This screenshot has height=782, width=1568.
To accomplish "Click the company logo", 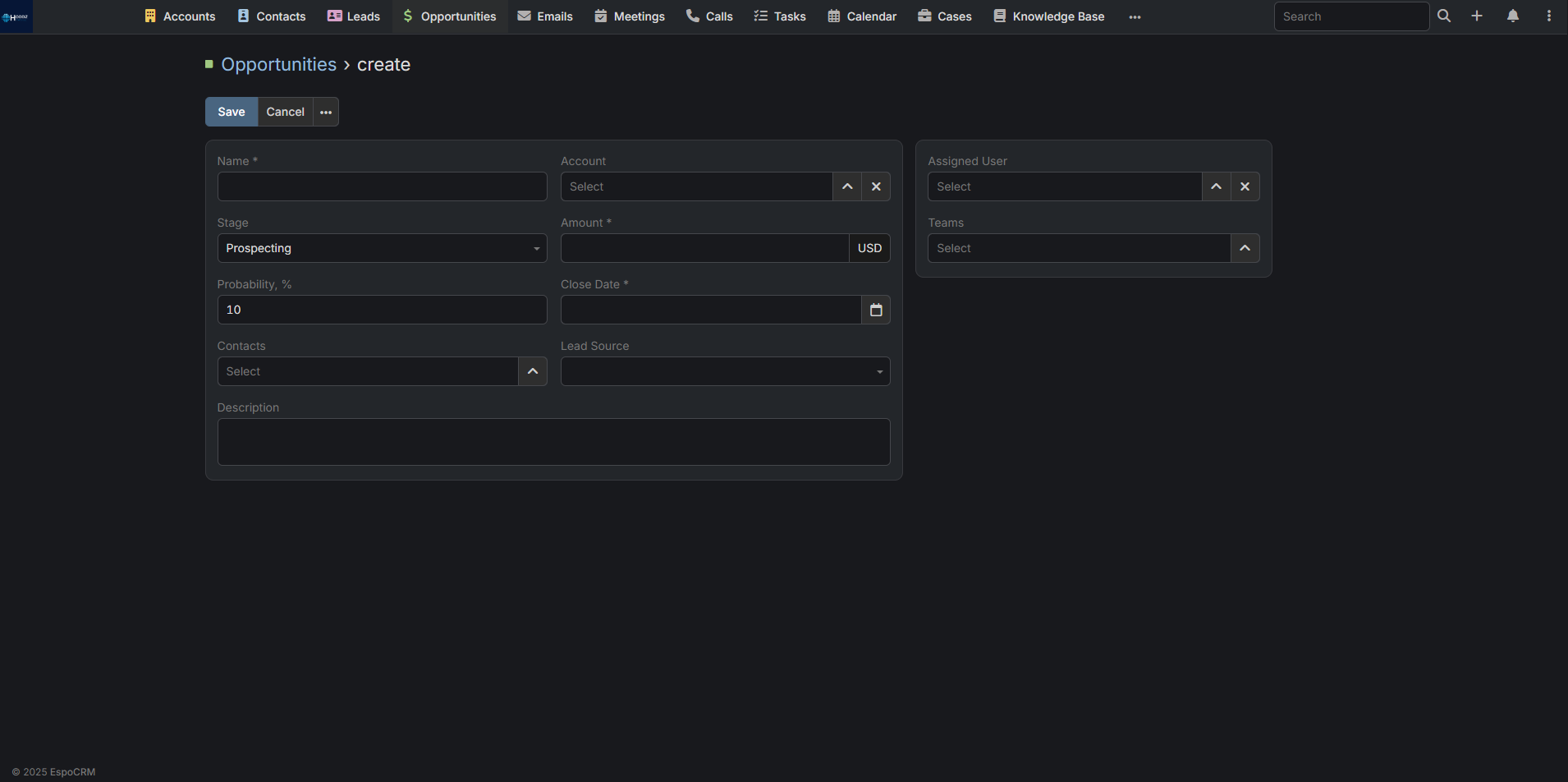I will click(16, 16).
